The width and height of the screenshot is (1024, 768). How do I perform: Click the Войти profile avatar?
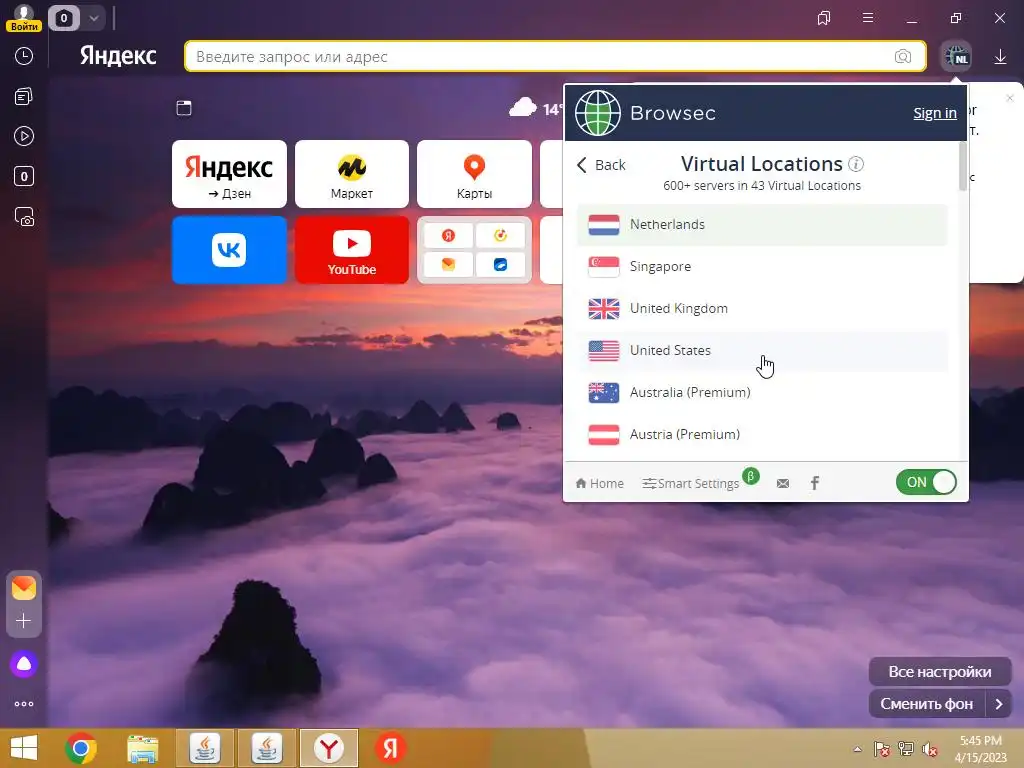[x=24, y=18]
